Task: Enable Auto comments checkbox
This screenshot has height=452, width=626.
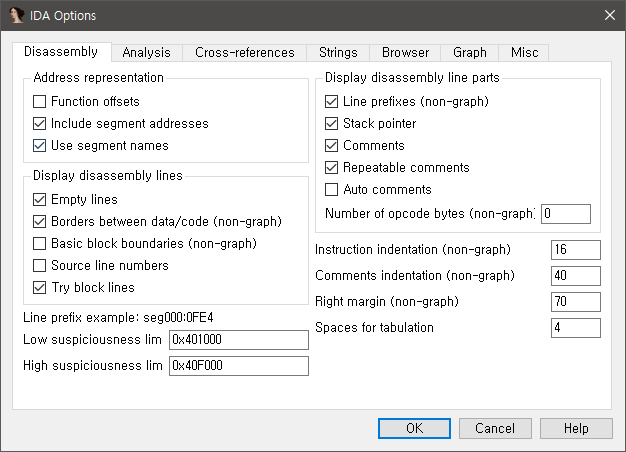Action: click(331, 190)
